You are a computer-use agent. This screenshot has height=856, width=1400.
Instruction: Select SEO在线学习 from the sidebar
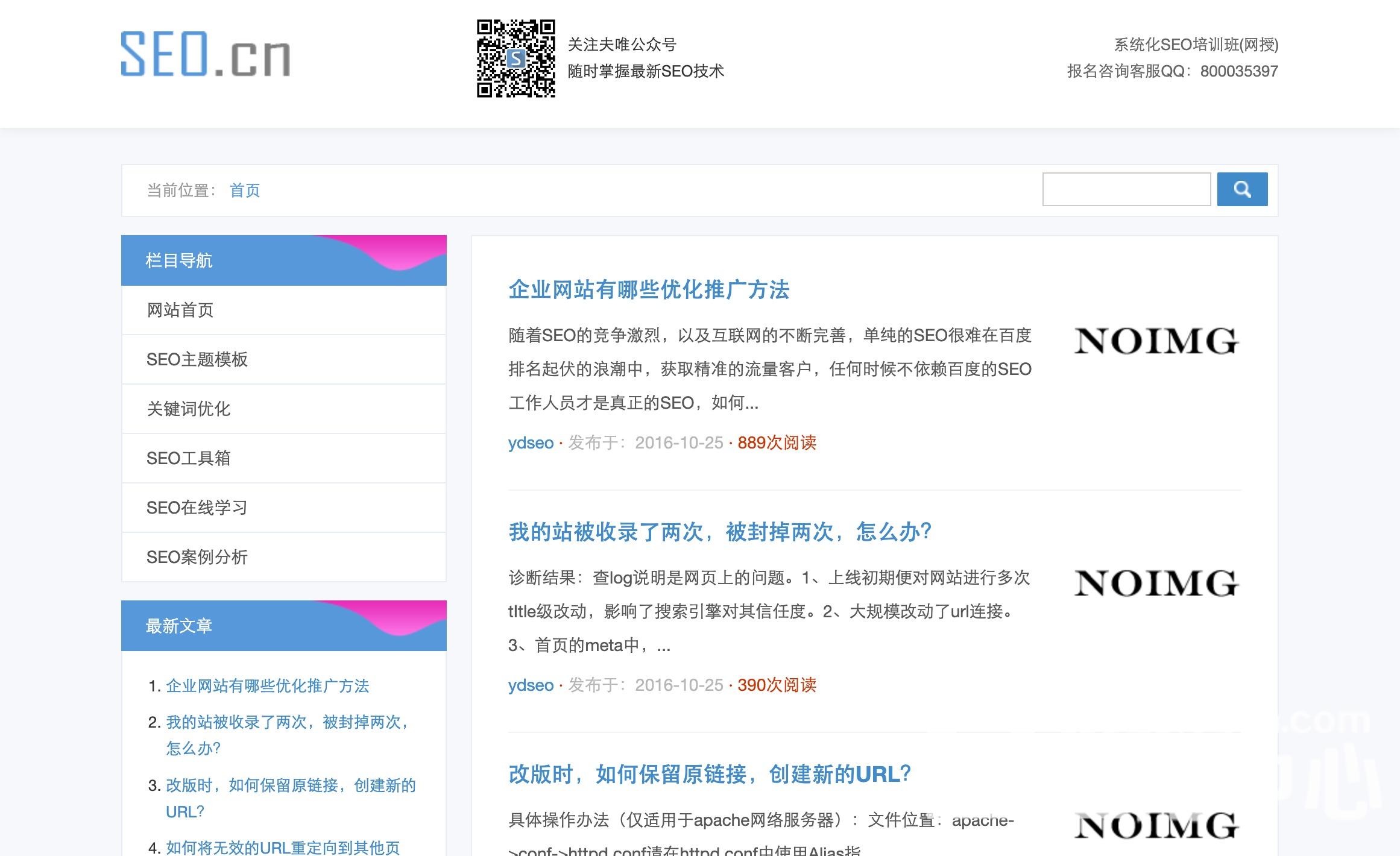point(197,508)
